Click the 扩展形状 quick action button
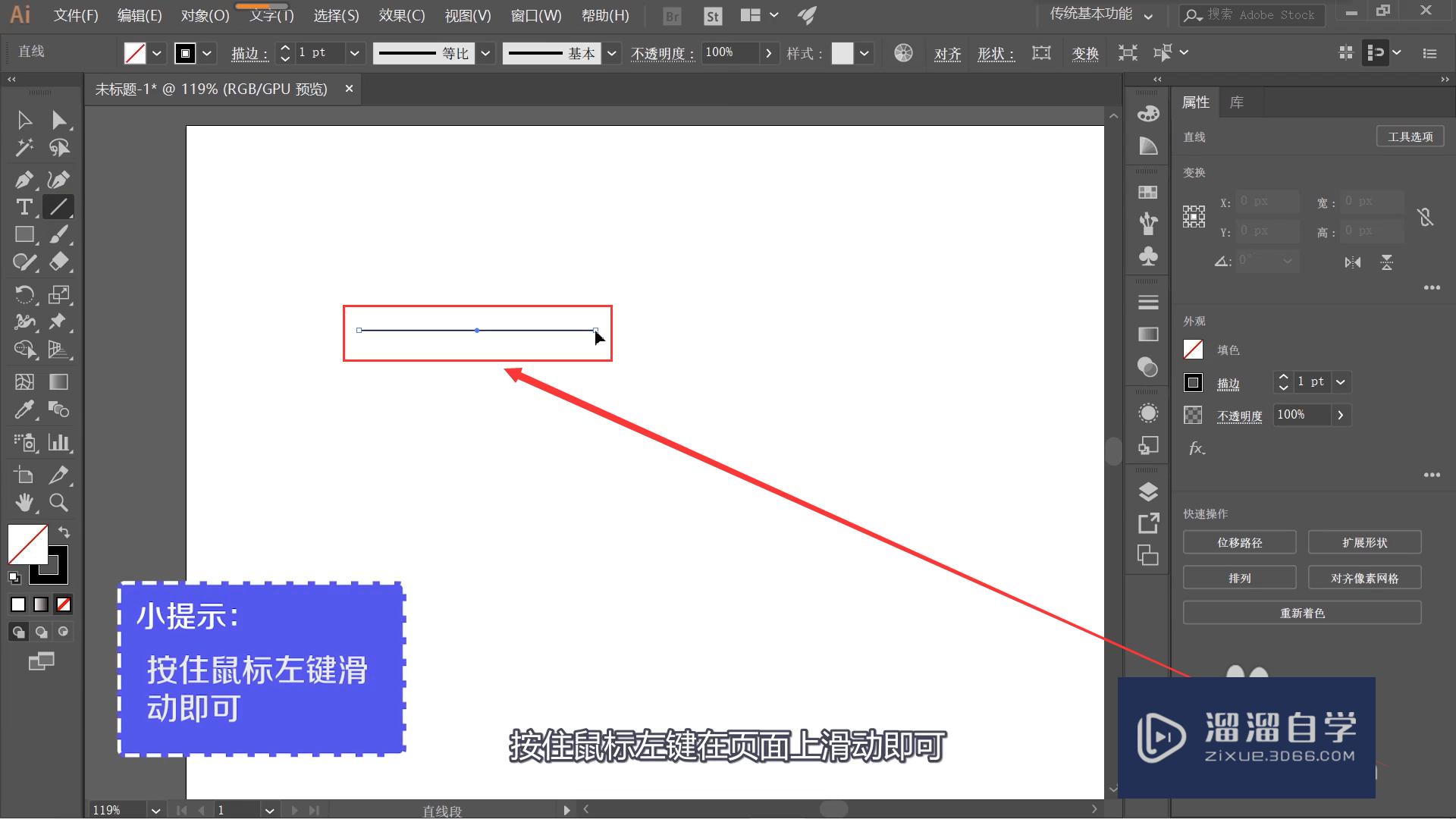The height and width of the screenshot is (819, 1456). pos(1364,542)
